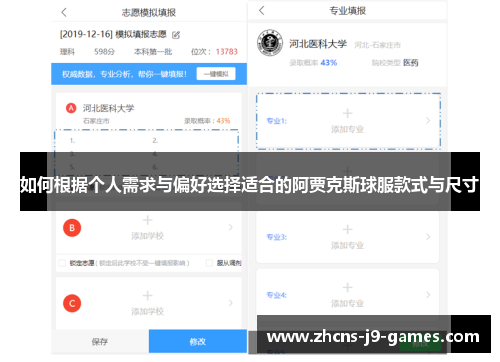Add major in 专业1 plus icon
Image resolution: width=500 pixels, height=362 pixels.
click(x=347, y=113)
